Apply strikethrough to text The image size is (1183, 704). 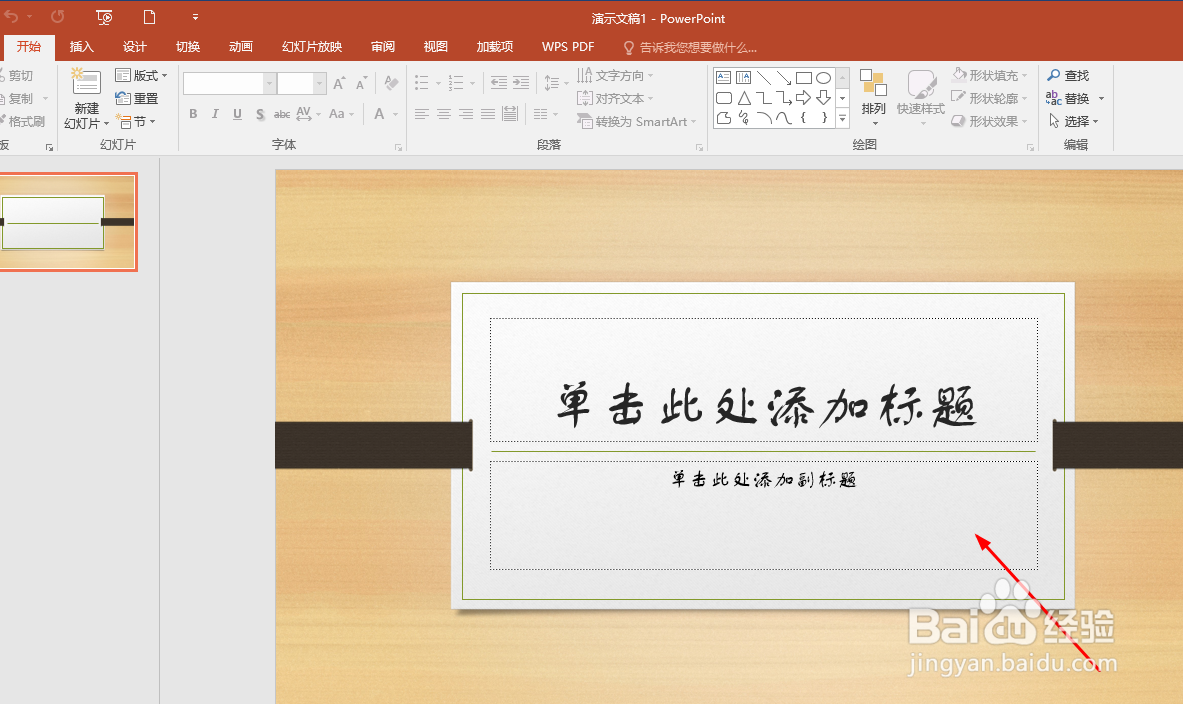pyautogui.click(x=259, y=114)
